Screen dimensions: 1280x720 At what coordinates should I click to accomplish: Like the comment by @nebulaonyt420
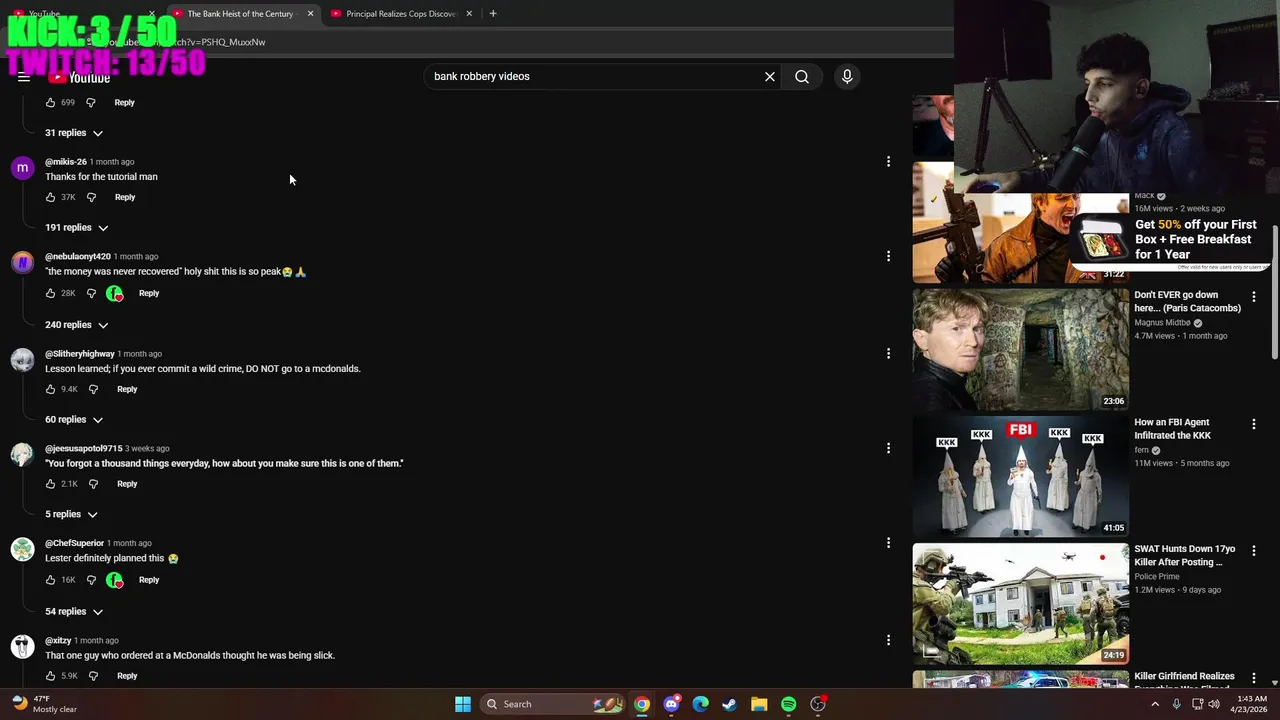coord(51,293)
